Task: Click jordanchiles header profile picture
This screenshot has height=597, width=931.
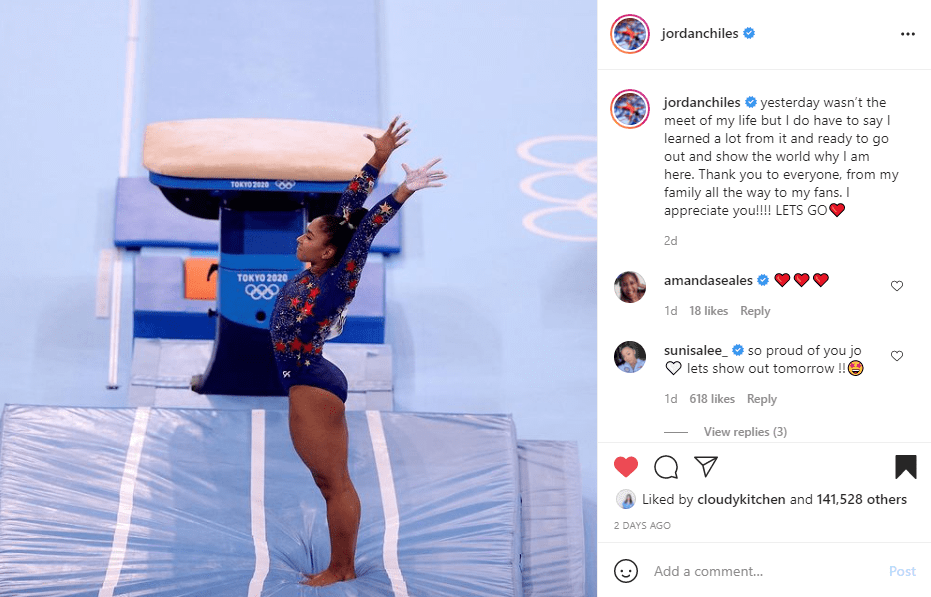Action: pyautogui.click(x=630, y=34)
